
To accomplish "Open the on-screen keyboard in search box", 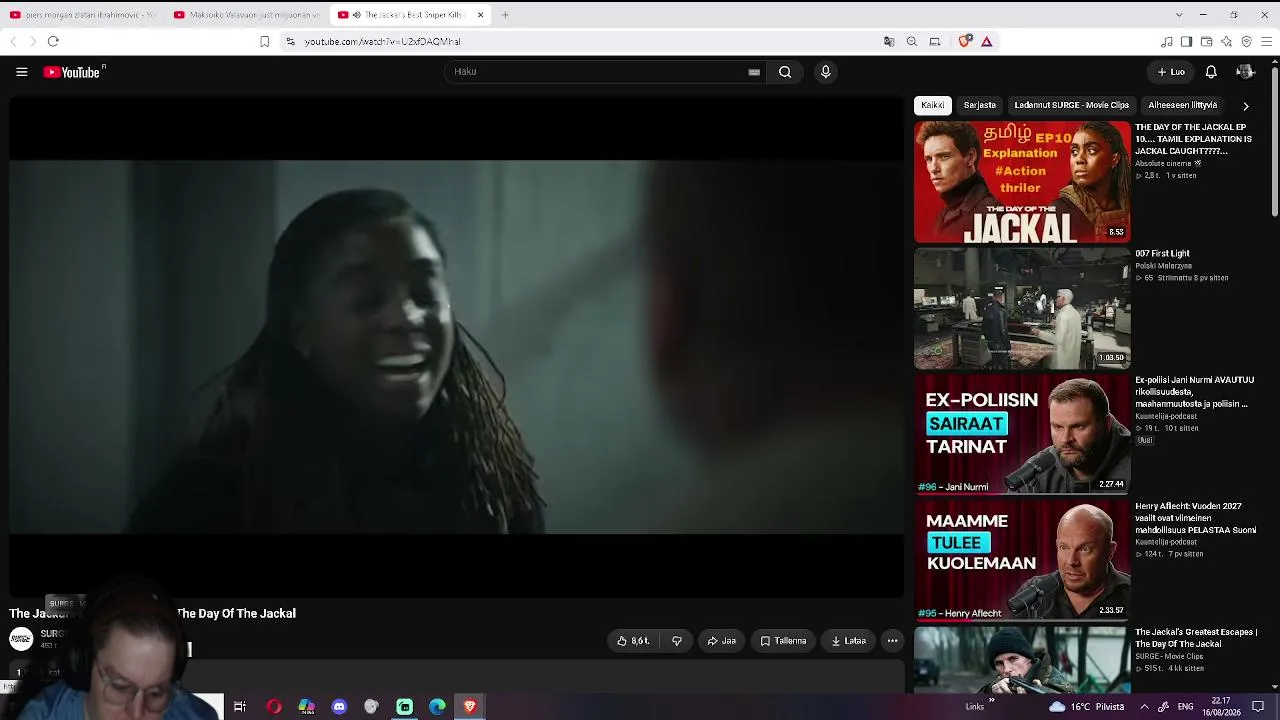I will [754, 72].
